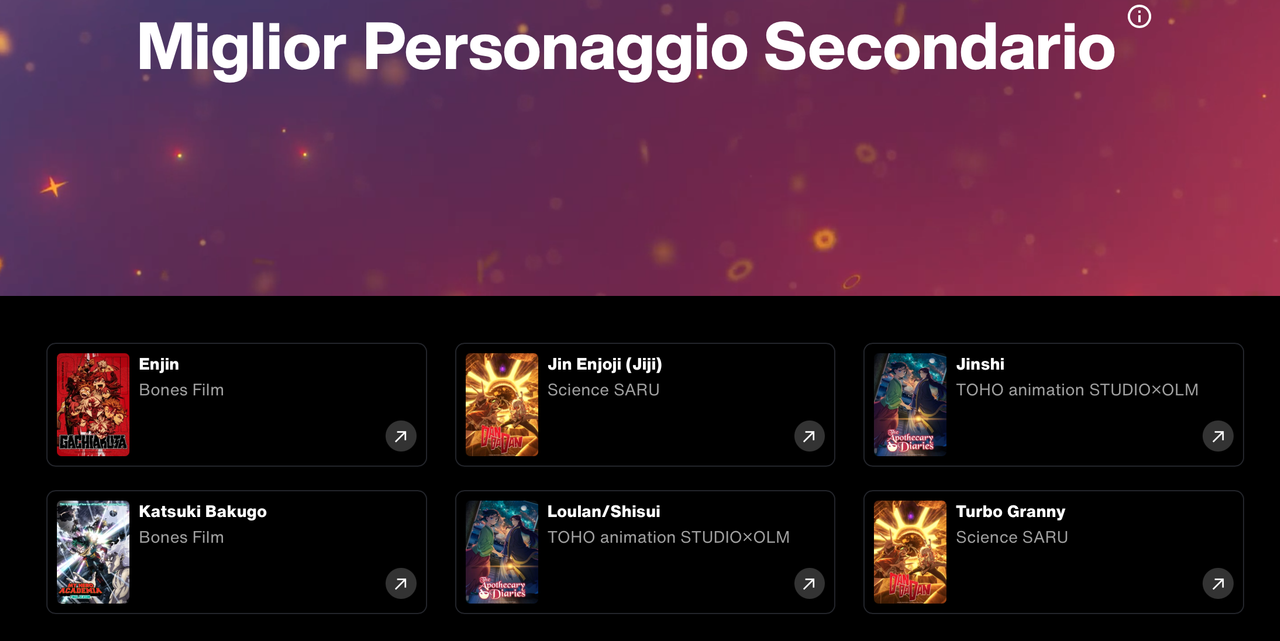The width and height of the screenshot is (1280, 641).
Task: Click the Jin Enjoji (Jiji) nominee name
Action: tap(605, 364)
